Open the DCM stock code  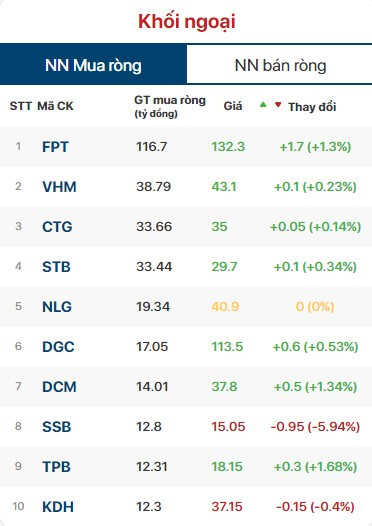tap(59, 386)
